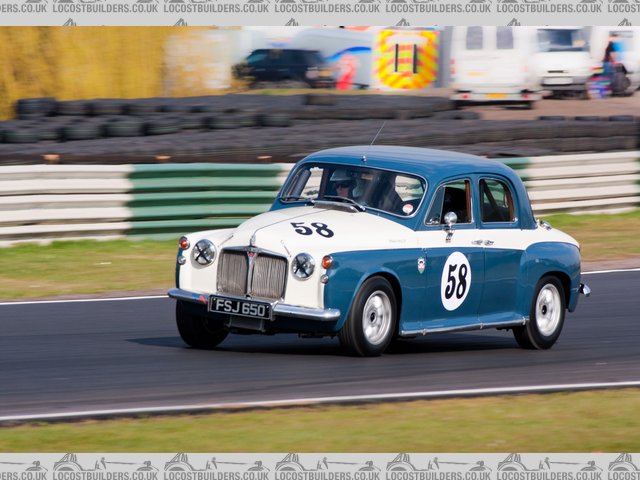640x480 pixels.
Task: Select the FSJ 650 license plate
Action: 239,307
